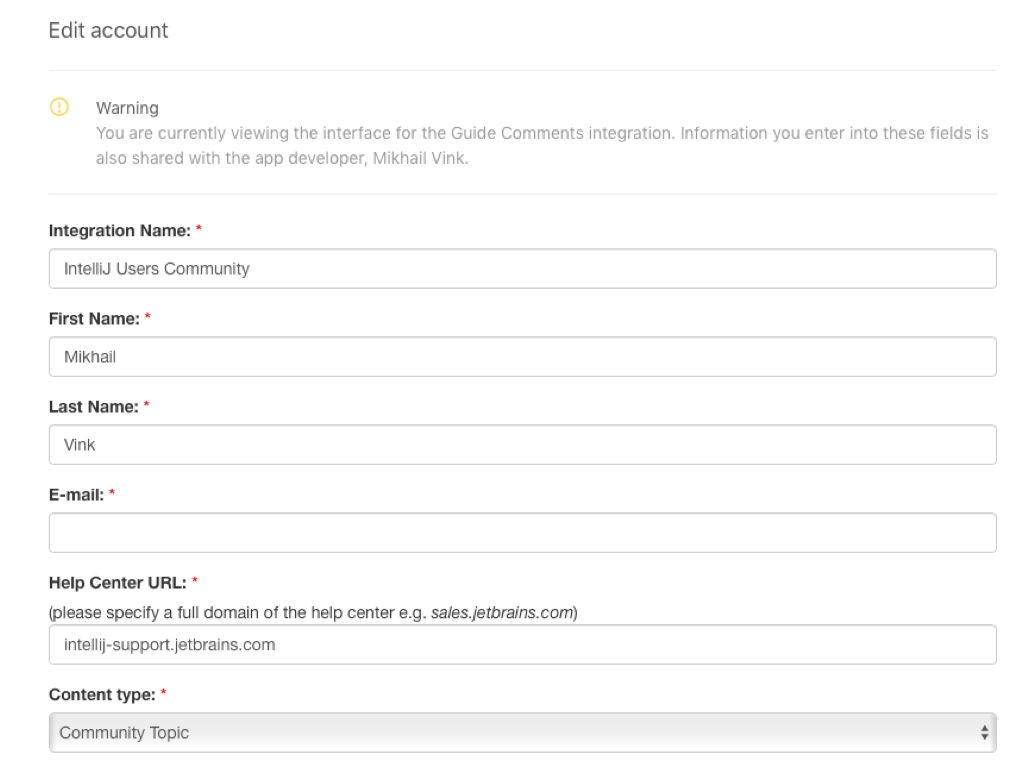Click the Warning title text
The image size is (1024, 768).
tap(127, 108)
